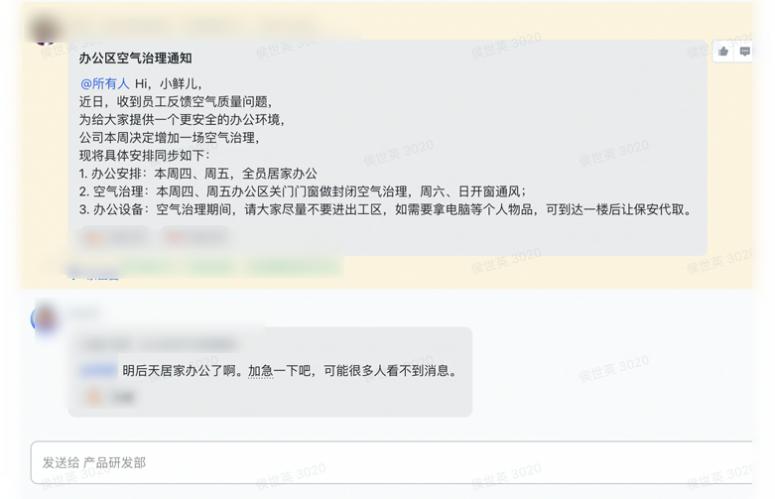Click the blurred blue mention before 明后天
775x499 pixels.
[98, 370]
